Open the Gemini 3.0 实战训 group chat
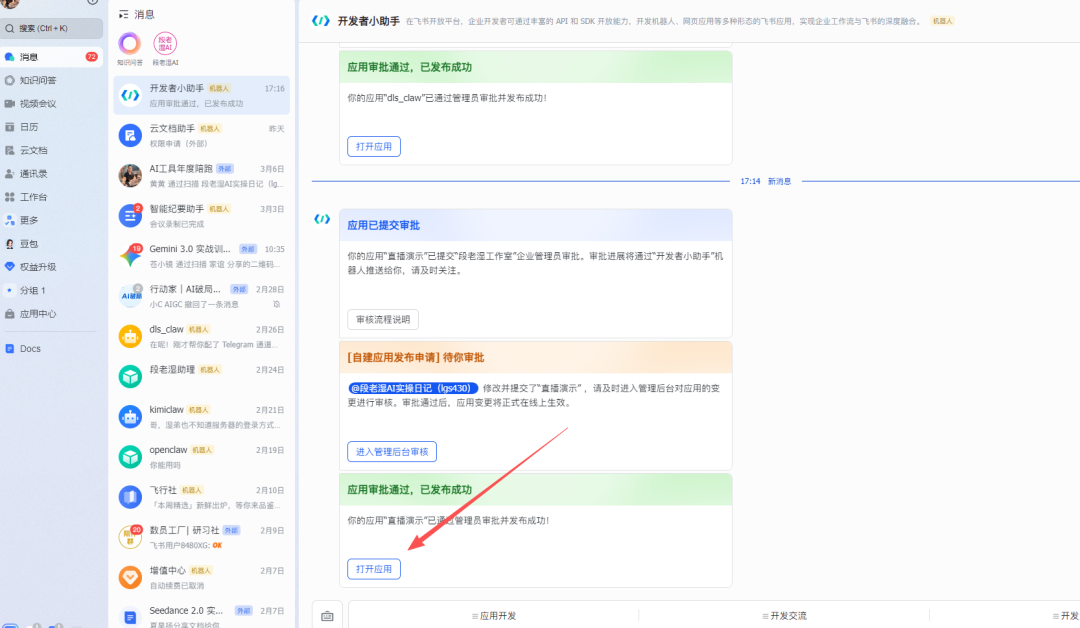 (x=202, y=256)
